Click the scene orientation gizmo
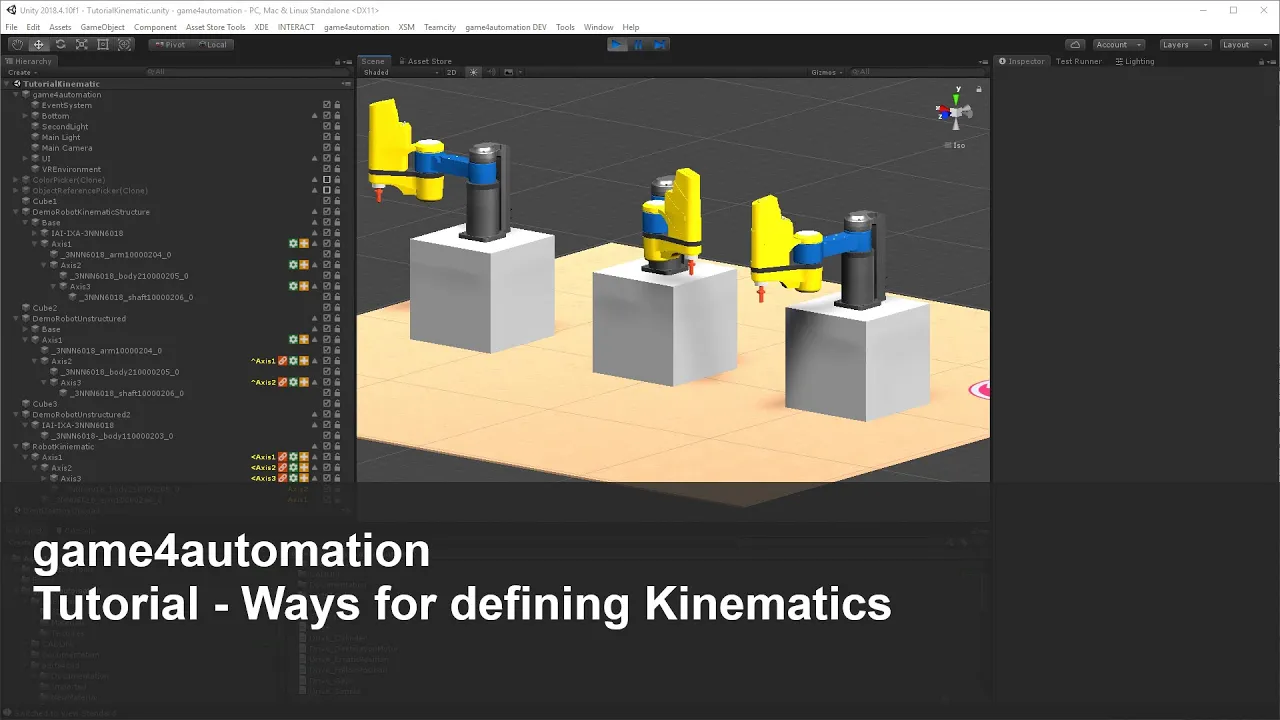 click(x=955, y=112)
